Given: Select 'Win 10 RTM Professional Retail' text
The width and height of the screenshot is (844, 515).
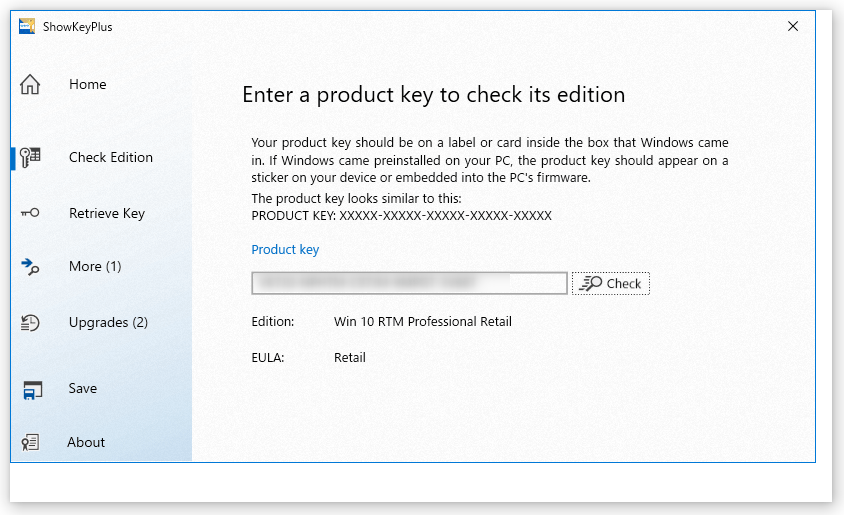Looking at the screenshot, I should (423, 322).
